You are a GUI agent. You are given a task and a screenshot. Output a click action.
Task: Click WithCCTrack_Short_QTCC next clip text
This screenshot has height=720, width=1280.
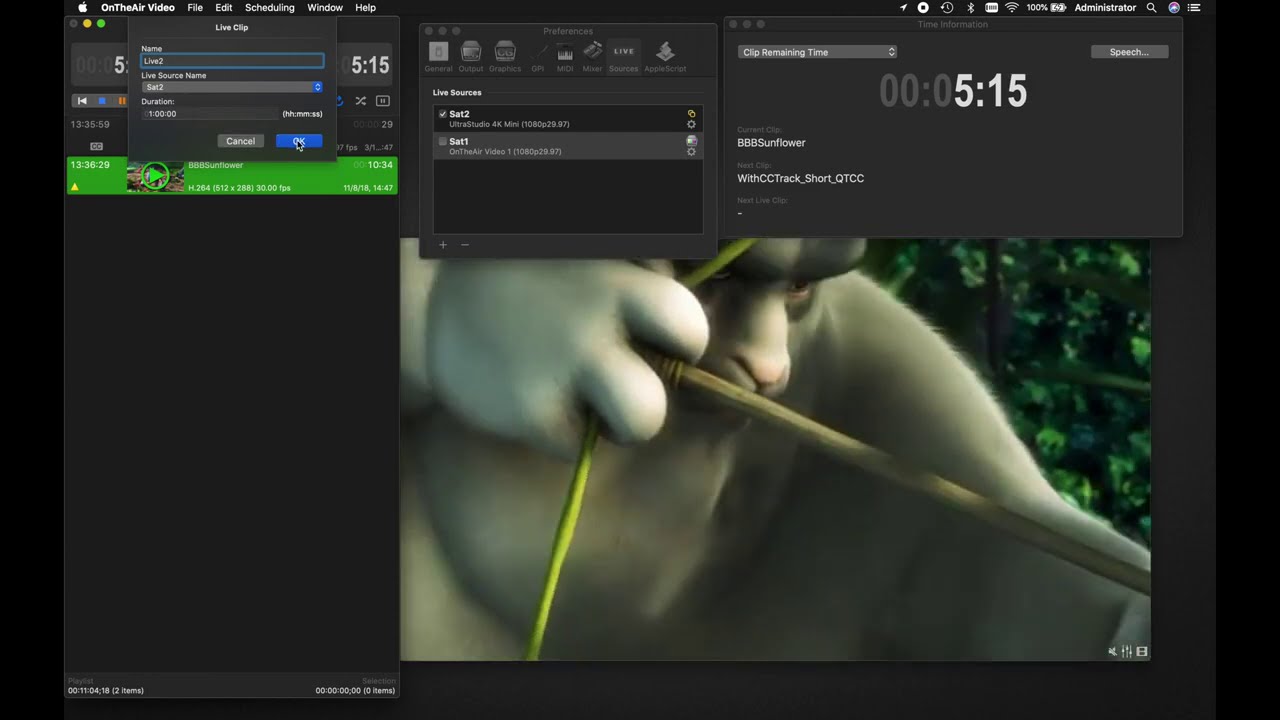click(800, 178)
